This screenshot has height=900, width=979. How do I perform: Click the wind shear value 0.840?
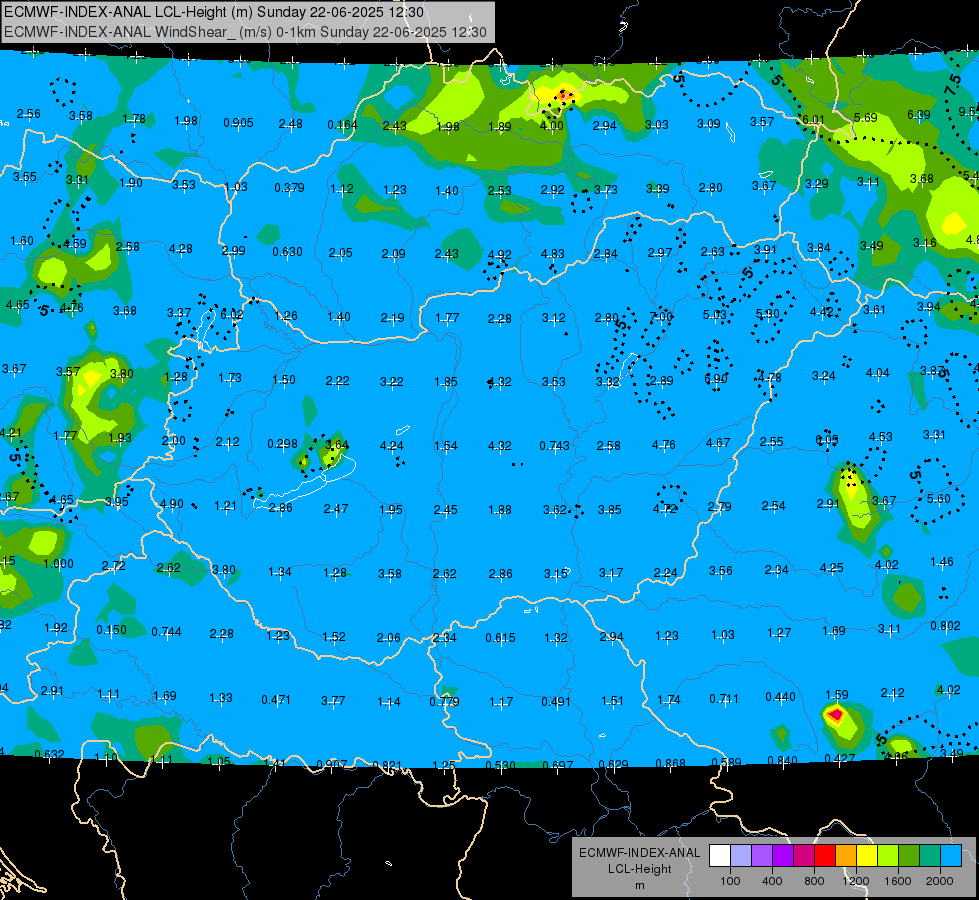(x=782, y=760)
